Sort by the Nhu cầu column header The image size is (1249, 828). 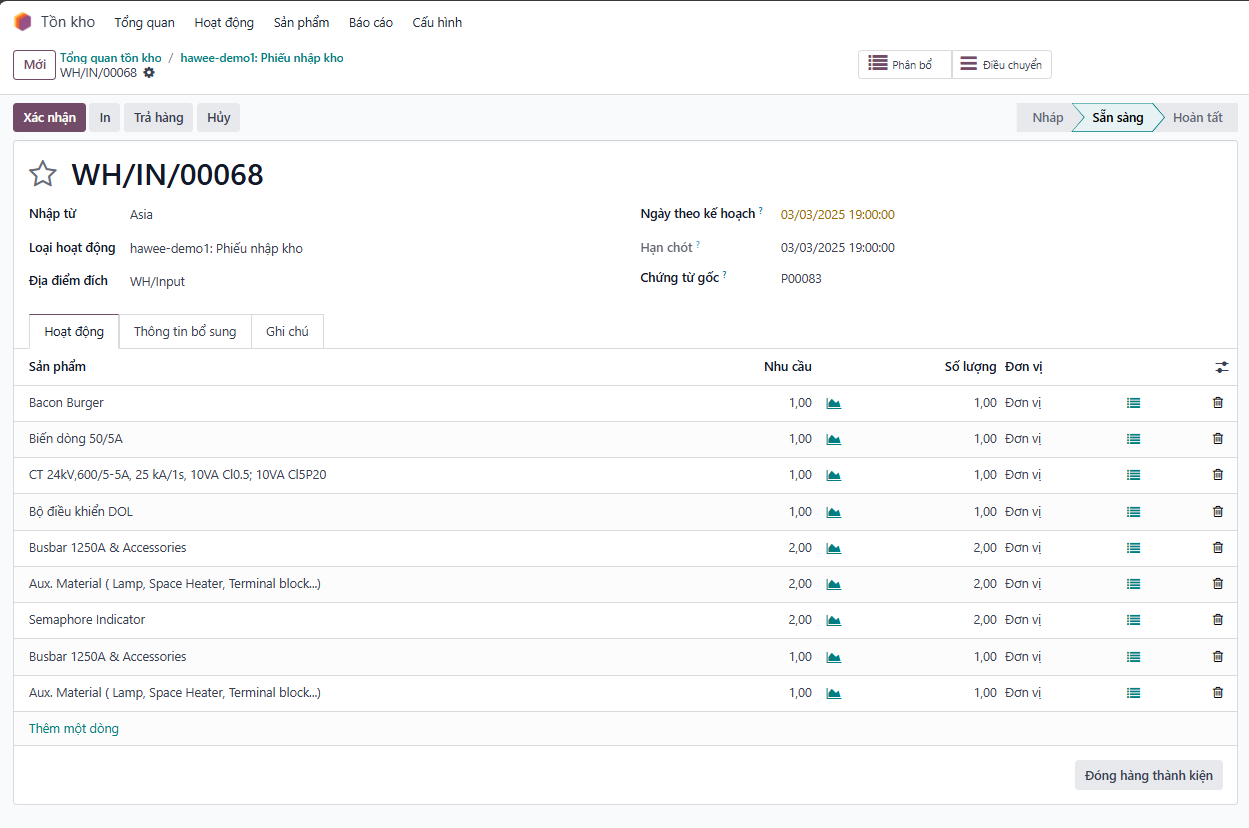pos(788,367)
